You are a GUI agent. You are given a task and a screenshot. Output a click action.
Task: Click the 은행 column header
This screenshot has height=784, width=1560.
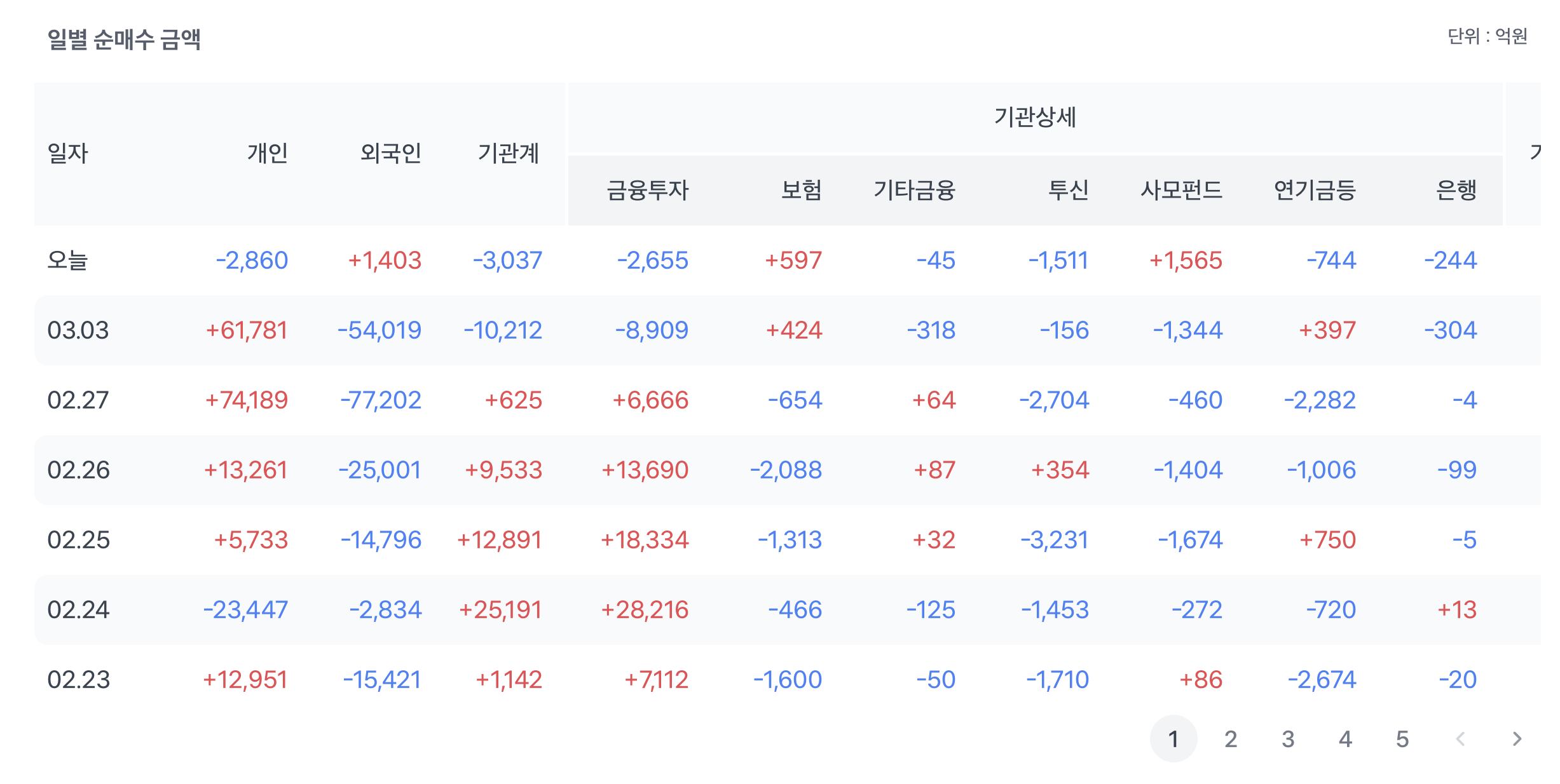coord(1456,190)
